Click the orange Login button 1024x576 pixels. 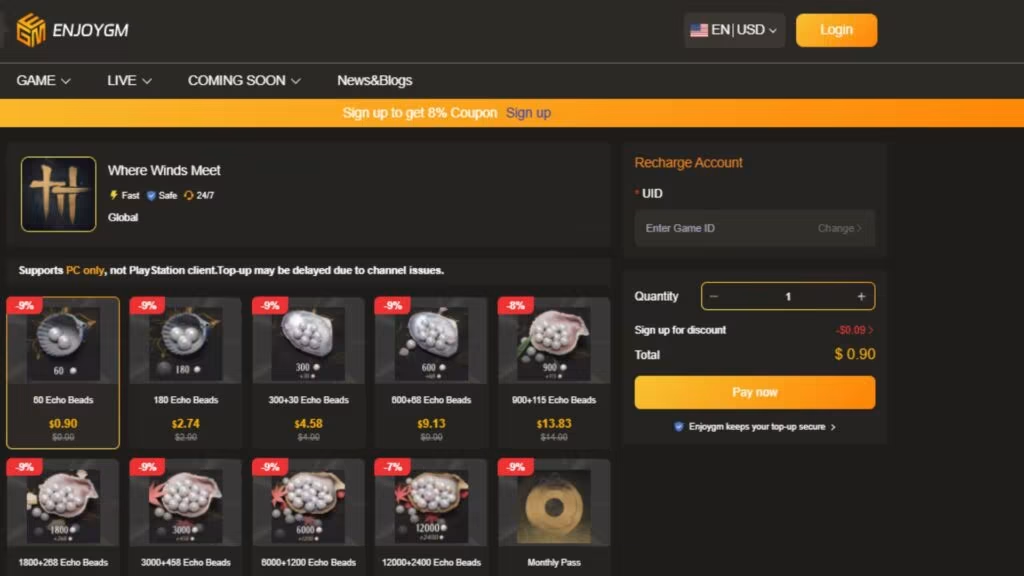pyautogui.click(x=836, y=30)
